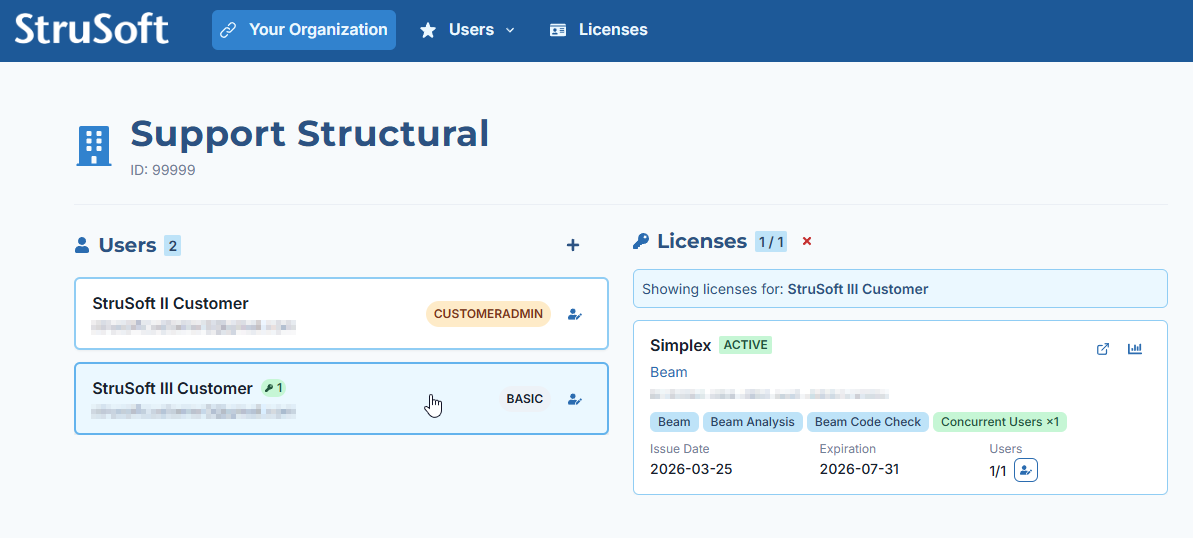Select the Support Structural heading

tap(310, 133)
